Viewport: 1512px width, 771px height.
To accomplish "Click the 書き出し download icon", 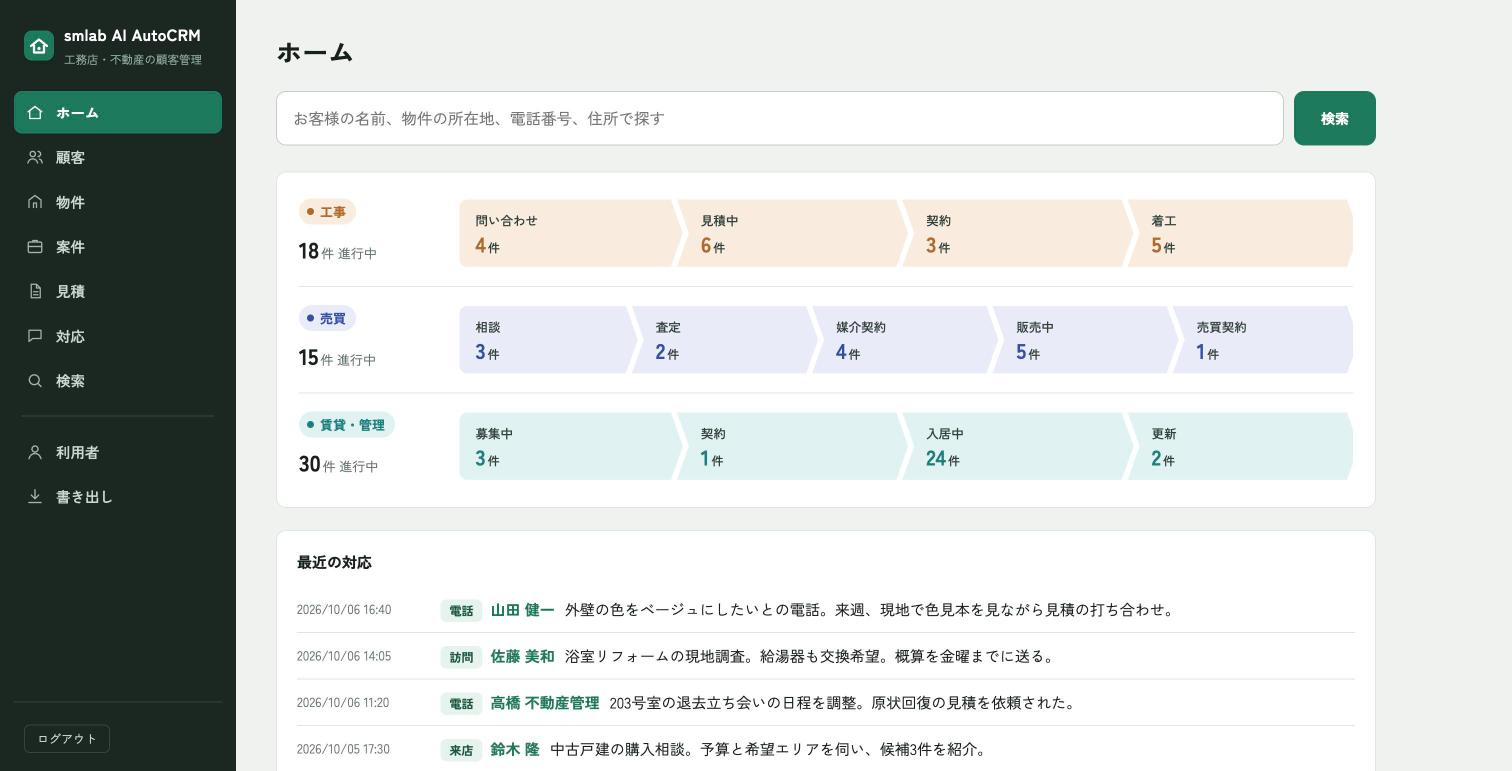I will click(35, 497).
